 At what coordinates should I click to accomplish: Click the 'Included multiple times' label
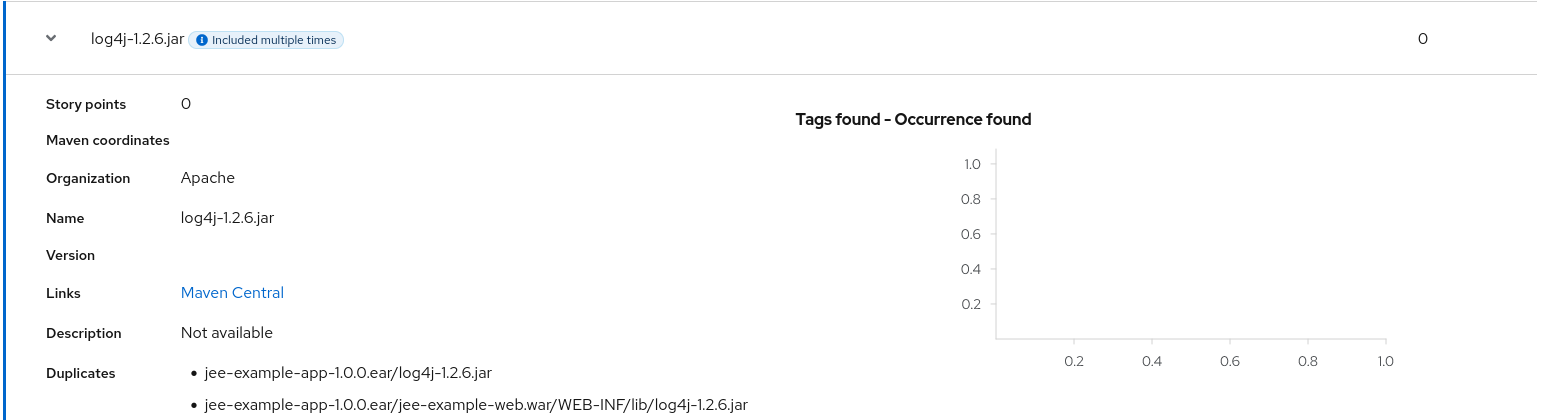coord(274,40)
